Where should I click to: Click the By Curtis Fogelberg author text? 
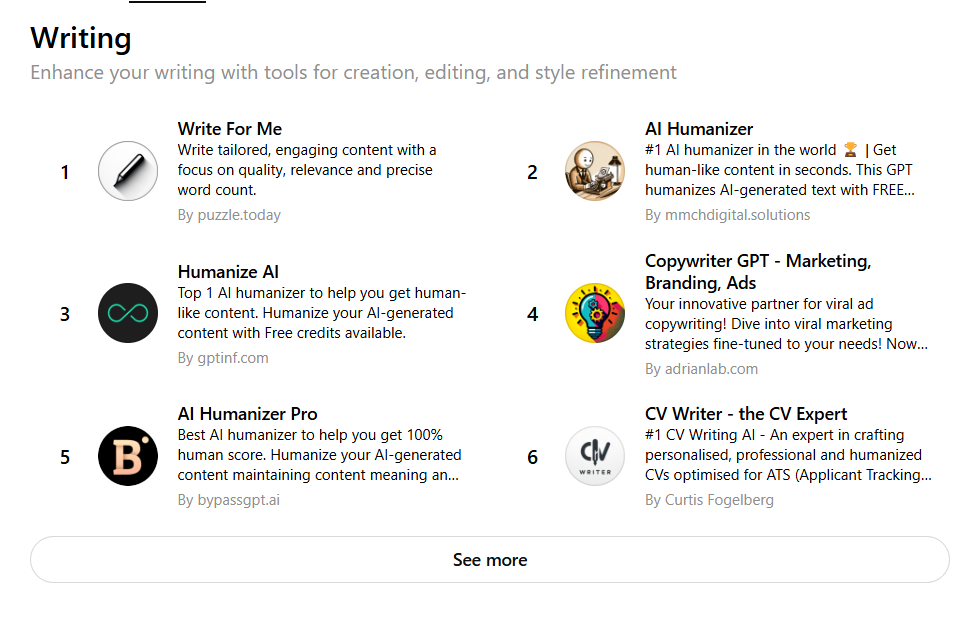point(709,500)
